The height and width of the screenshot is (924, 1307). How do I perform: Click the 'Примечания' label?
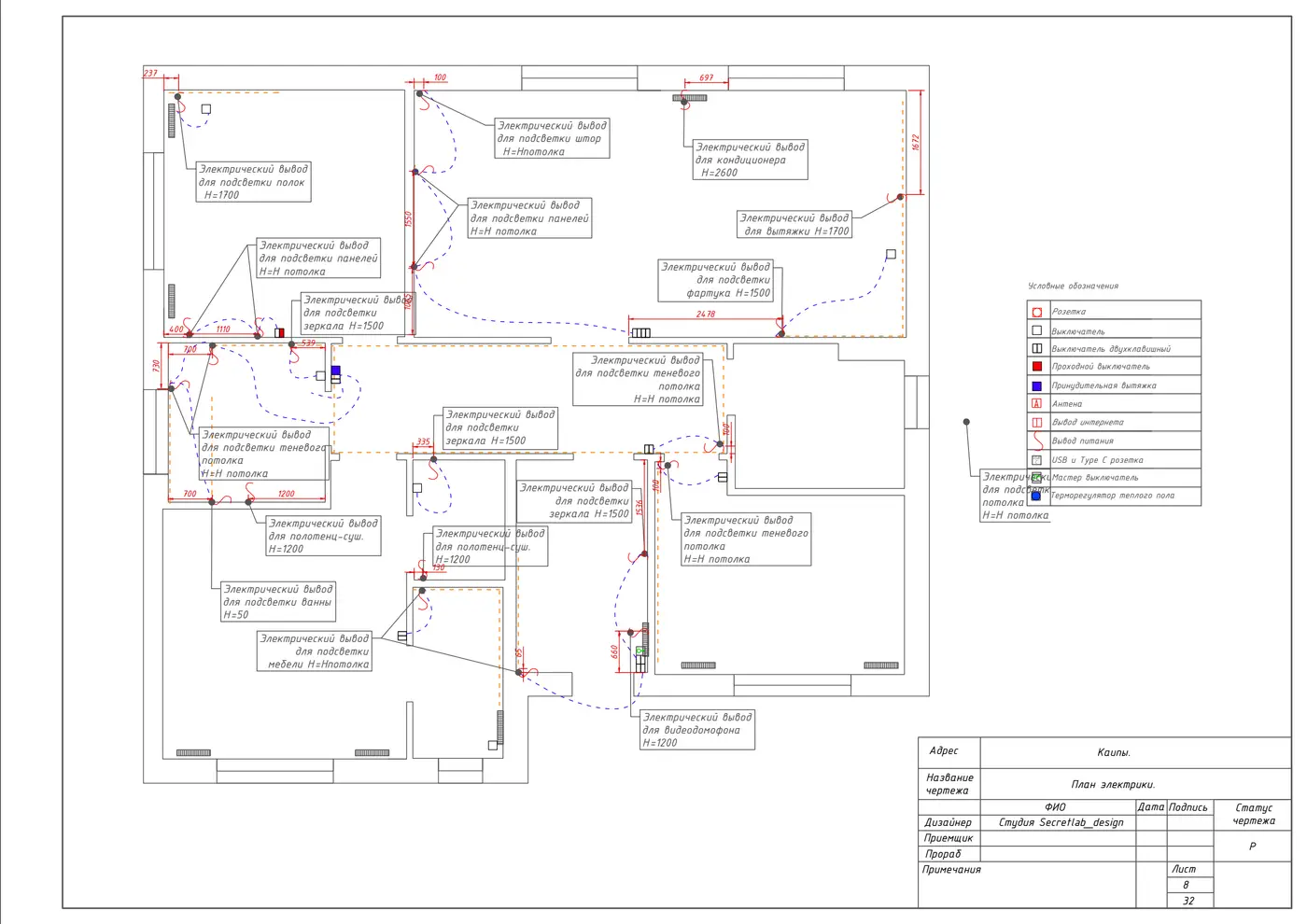(x=951, y=870)
